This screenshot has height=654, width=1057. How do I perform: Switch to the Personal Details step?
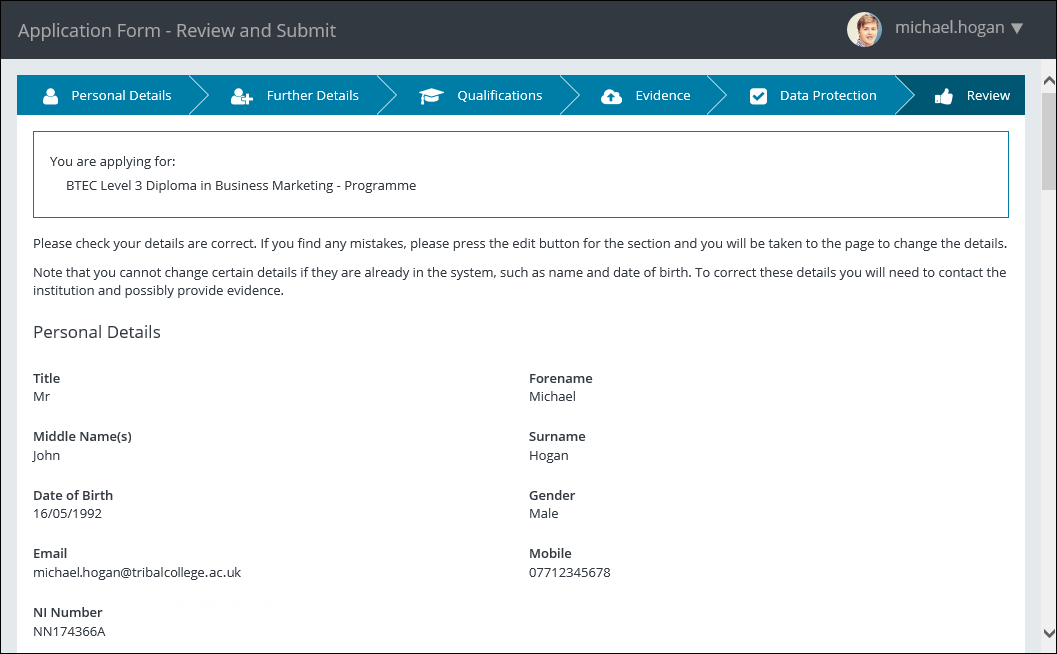click(120, 95)
